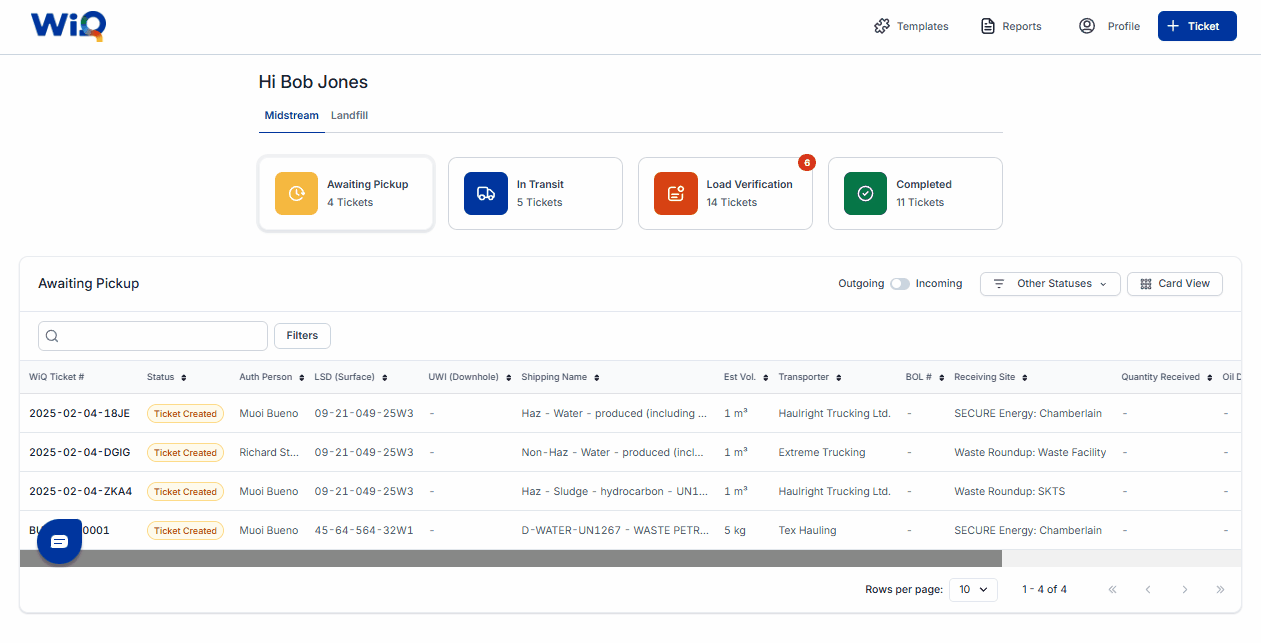Click the Awaiting Pickup clock icon
Viewport: 1261px width, 643px height.
point(297,193)
